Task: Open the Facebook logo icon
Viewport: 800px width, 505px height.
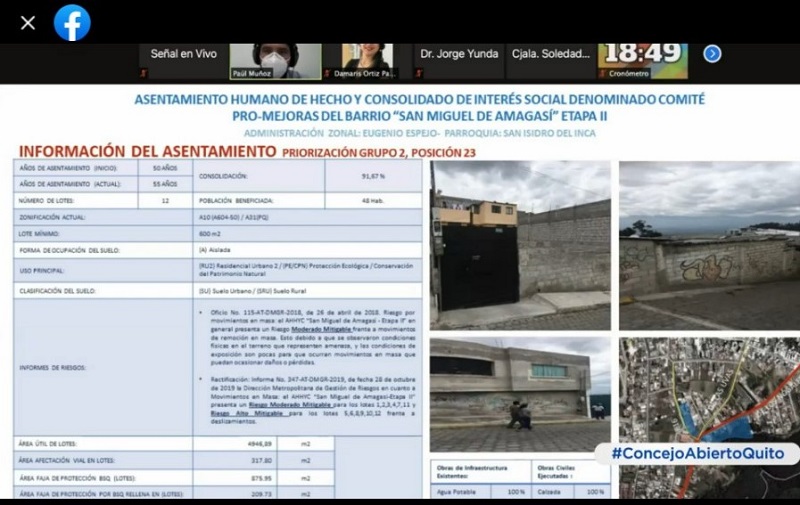Action: pyautogui.click(x=72, y=23)
